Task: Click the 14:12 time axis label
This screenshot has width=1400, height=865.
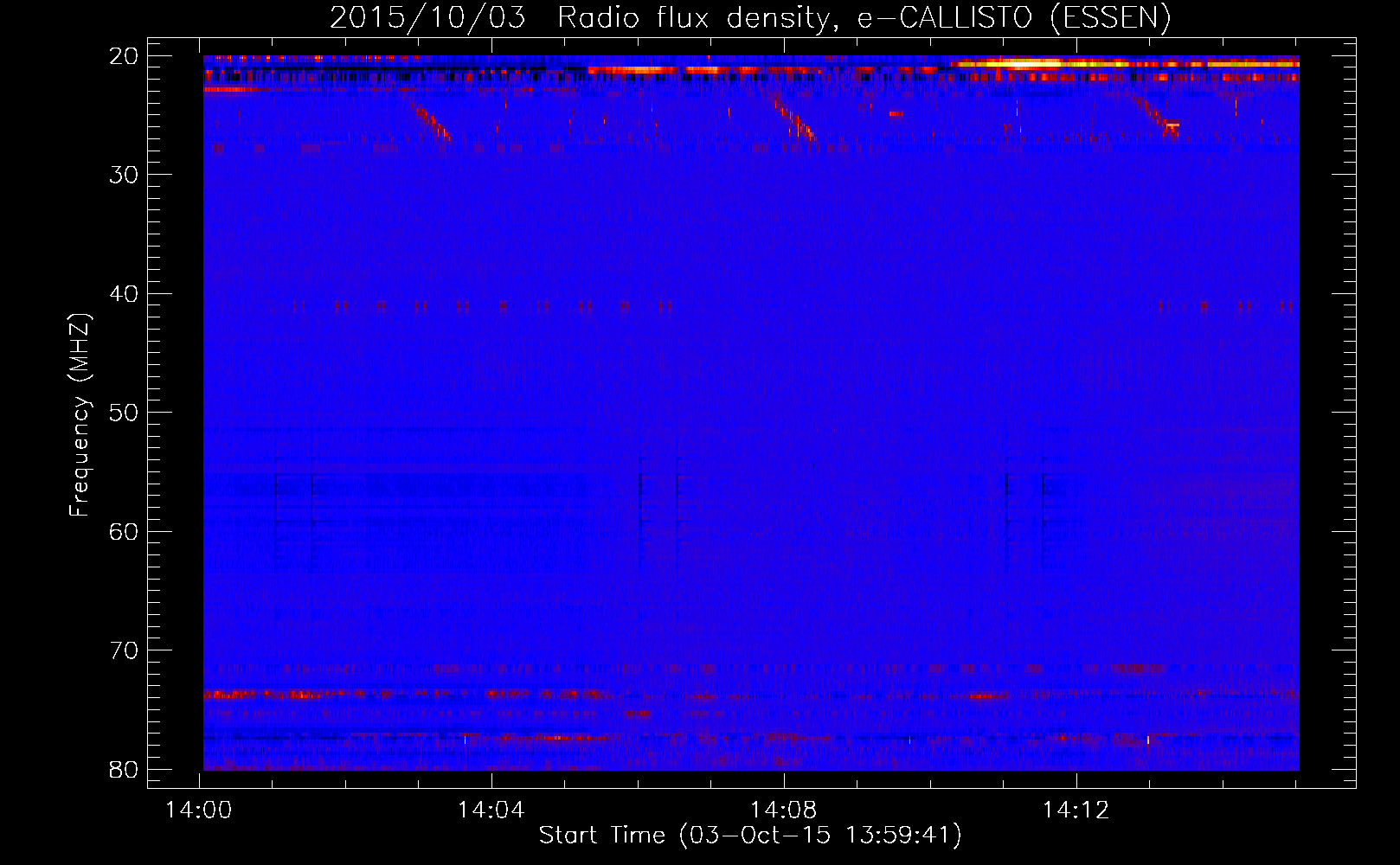Action: click(1076, 810)
